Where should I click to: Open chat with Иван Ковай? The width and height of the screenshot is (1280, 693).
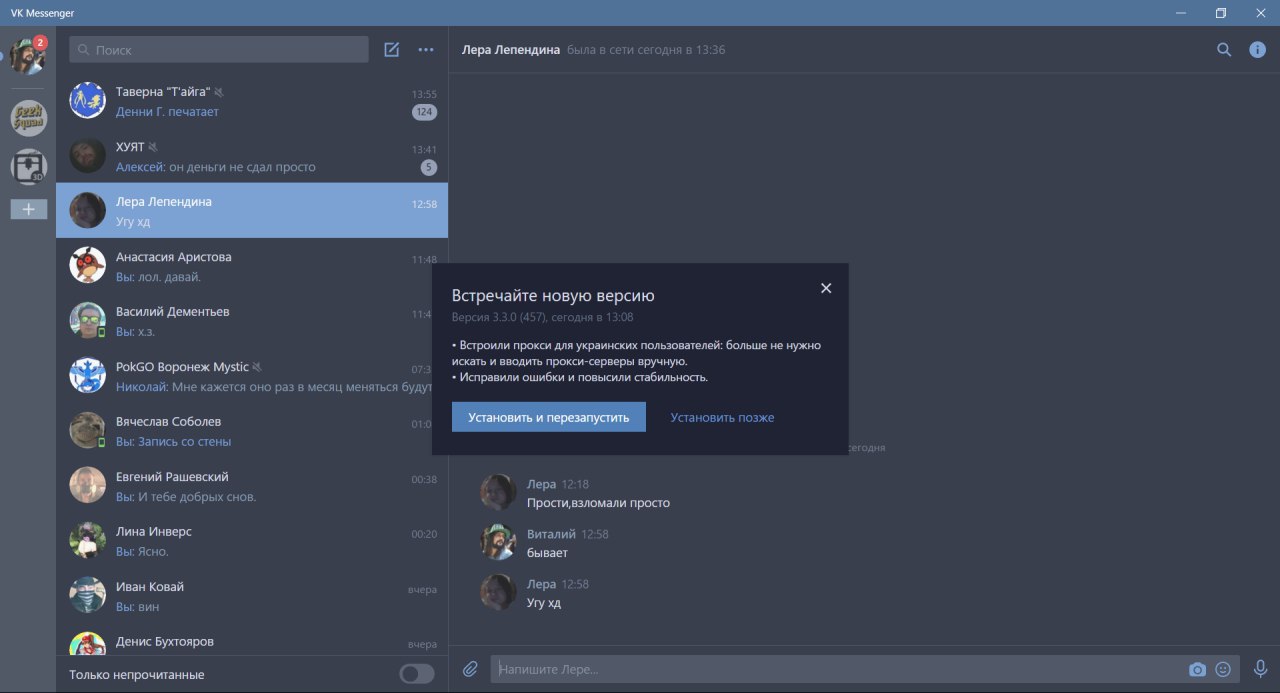(252, 595)
